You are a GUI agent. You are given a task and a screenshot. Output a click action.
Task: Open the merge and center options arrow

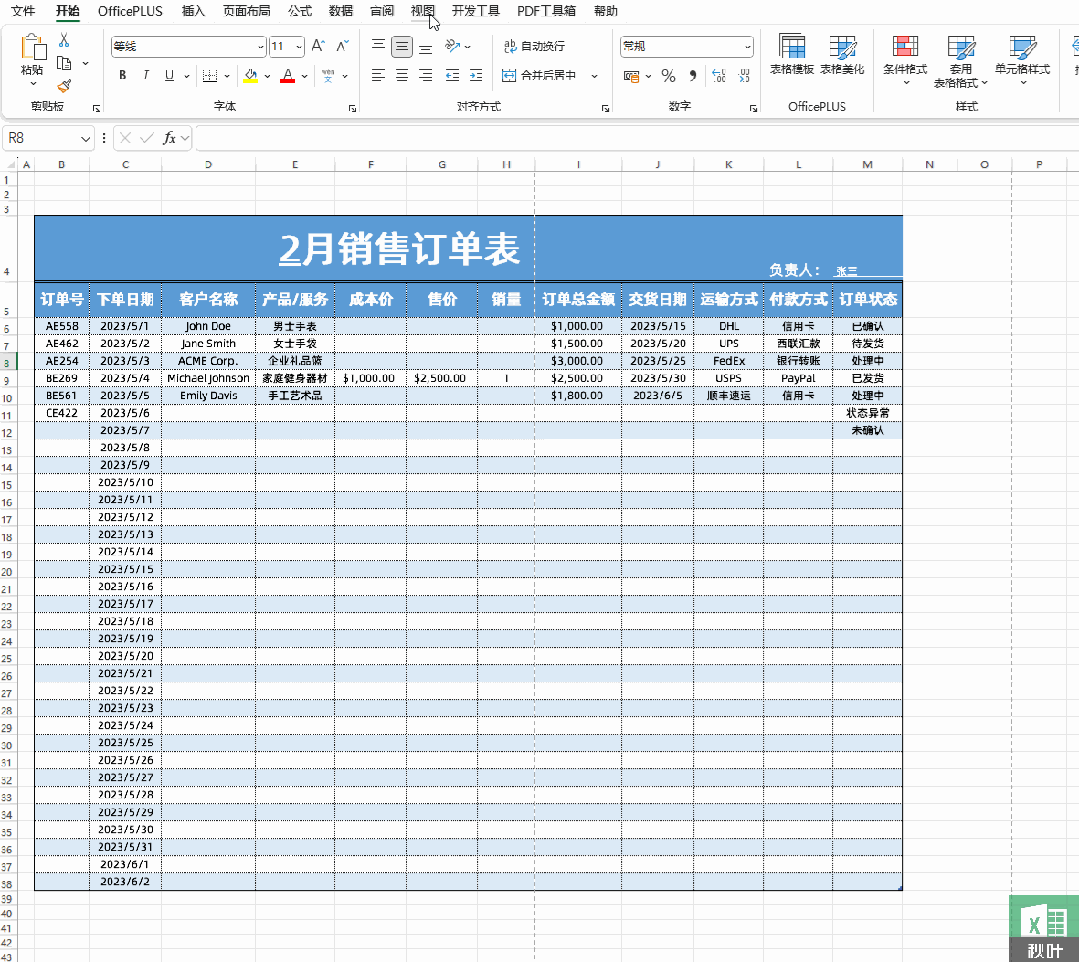coord(595,76)
